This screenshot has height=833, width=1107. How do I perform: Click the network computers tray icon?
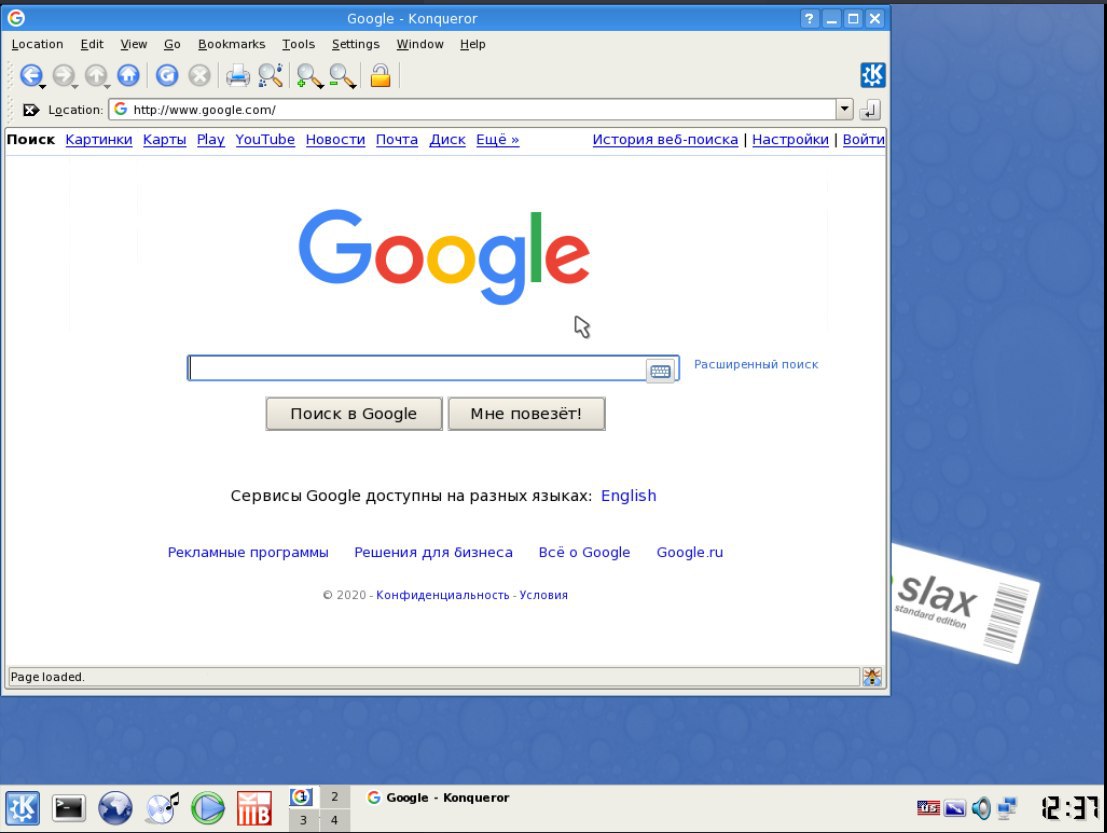(1007, 808)
